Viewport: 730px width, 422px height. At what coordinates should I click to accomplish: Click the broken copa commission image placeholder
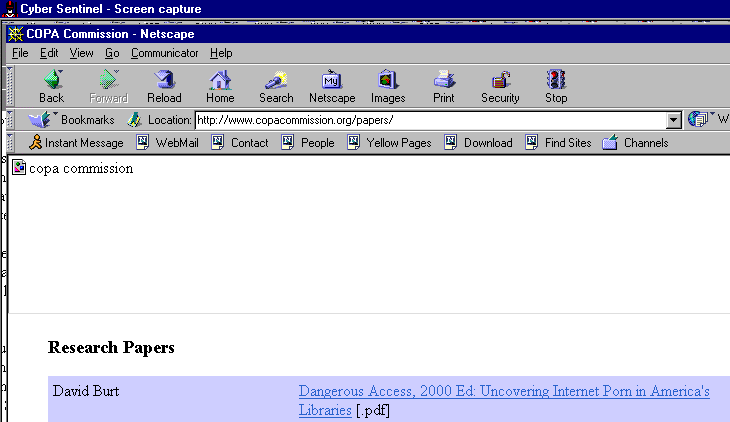click(x=19, y=168)
